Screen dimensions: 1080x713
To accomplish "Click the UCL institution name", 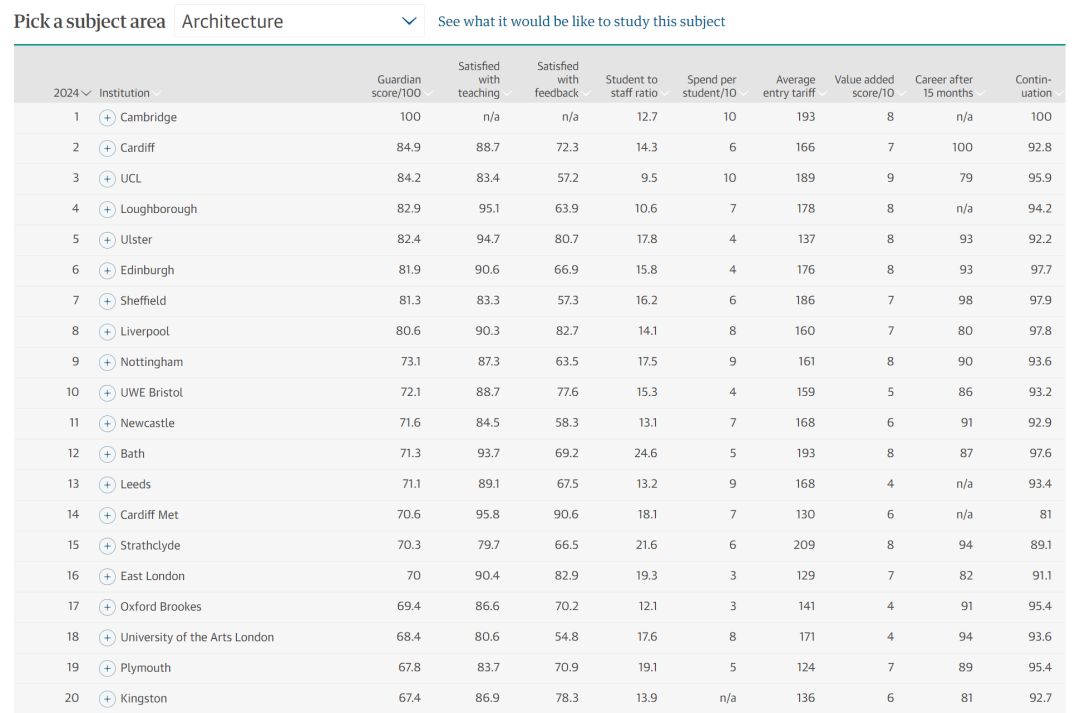I will point(131,178).
